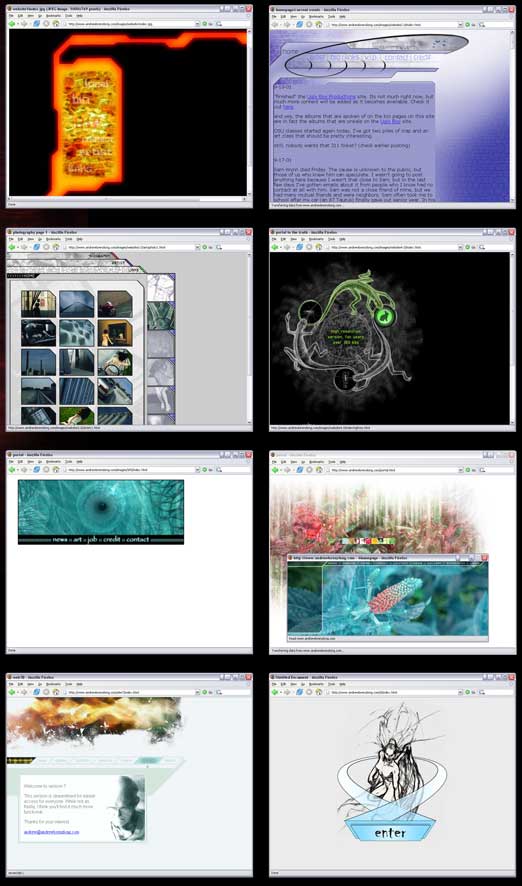
Task: Click Forward arrow in the orange brick image window
Action: coord(24,24)
